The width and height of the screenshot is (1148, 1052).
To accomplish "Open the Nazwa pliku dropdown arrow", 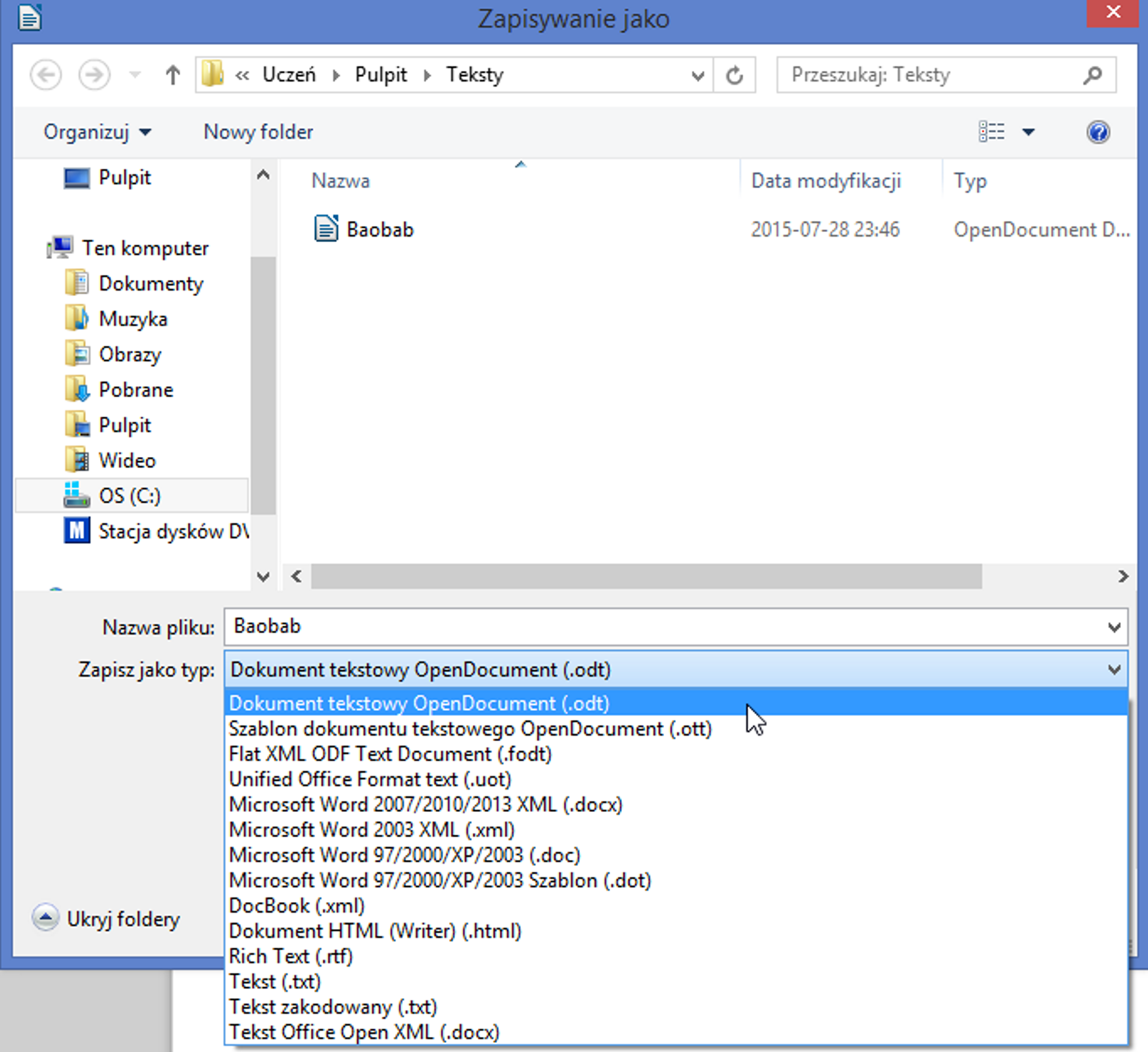I will pos(1114,627).
